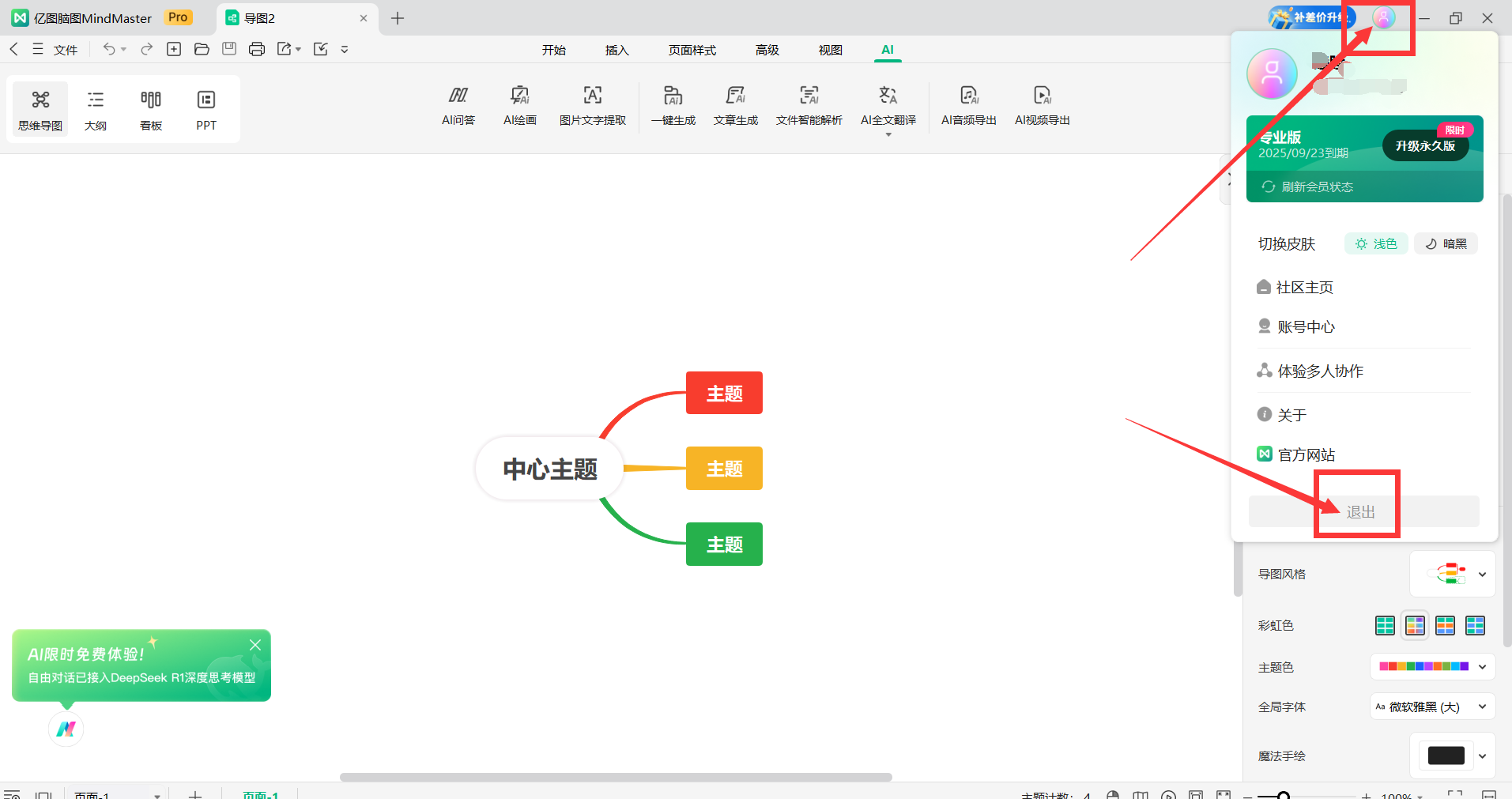1512x799 pixels.
Task: Expand the 魔法手绘 dropdown arrow
Action: (x=1482, y=756)
